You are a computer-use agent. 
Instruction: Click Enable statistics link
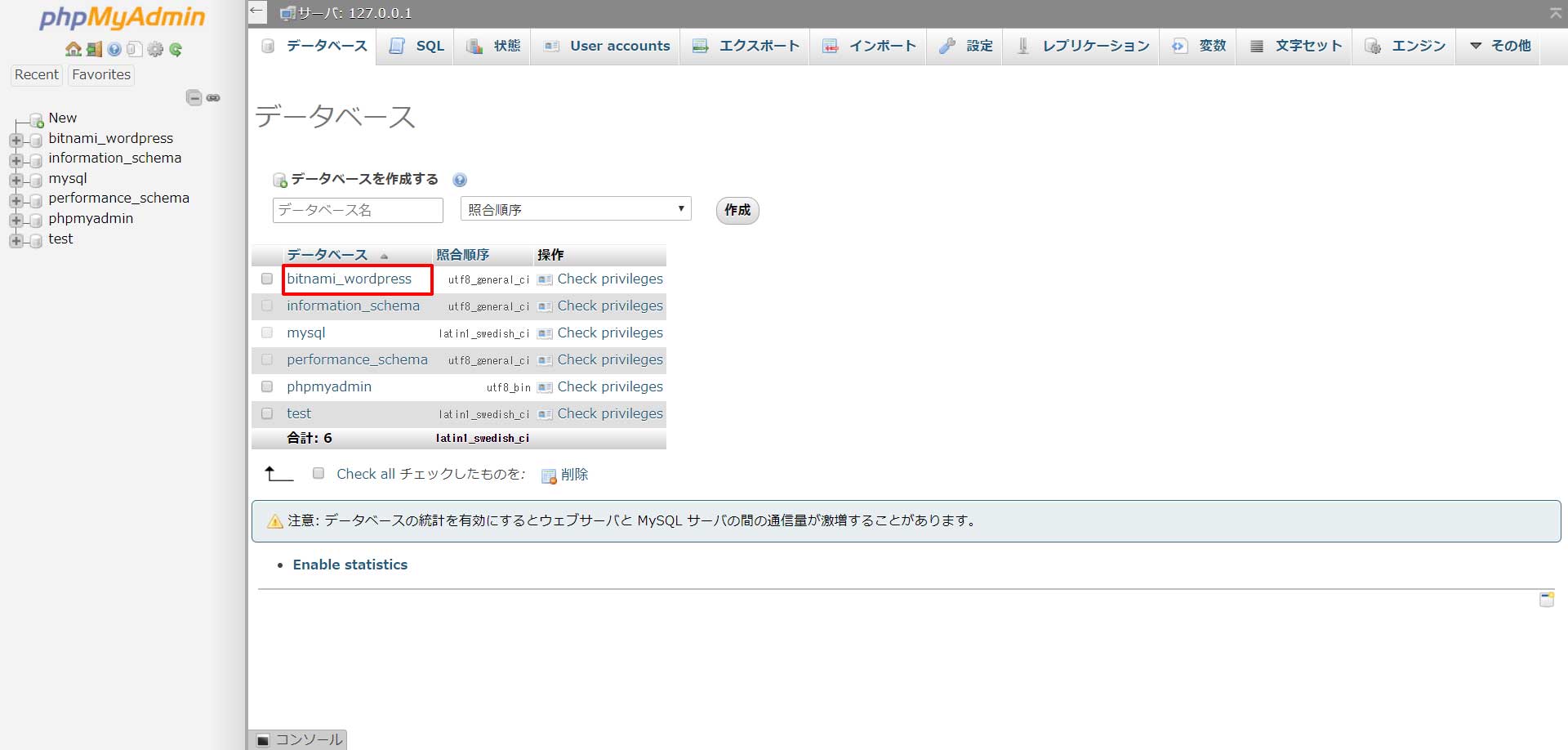[x=350, y=565]
